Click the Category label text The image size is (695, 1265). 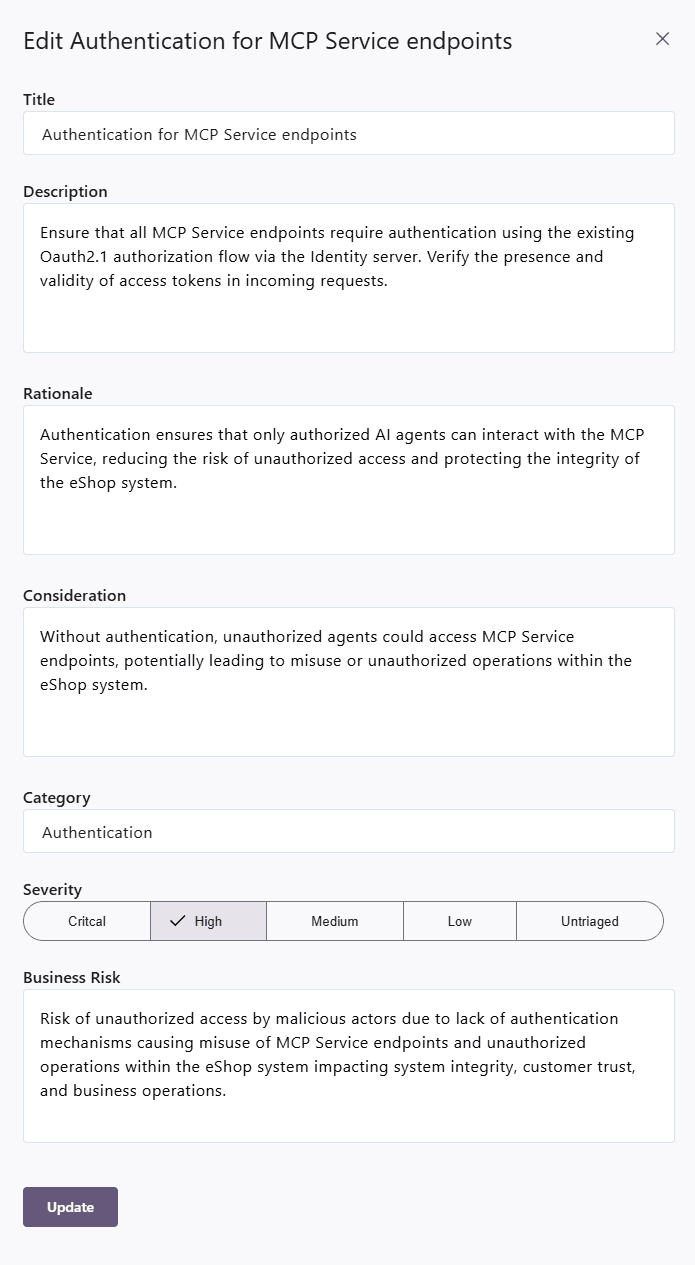coord(57,798)
